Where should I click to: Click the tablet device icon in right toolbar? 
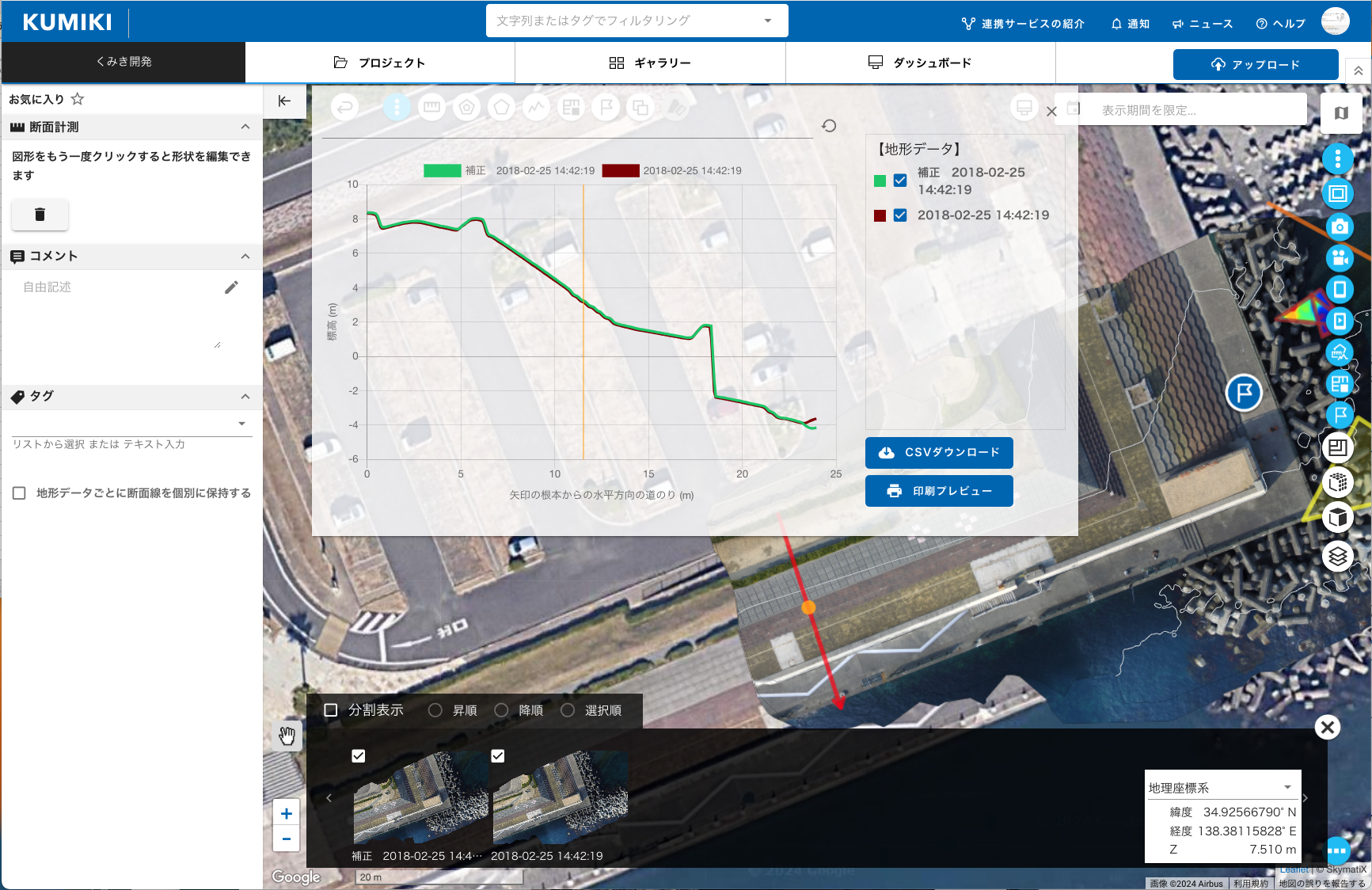tap(1339, 290)
